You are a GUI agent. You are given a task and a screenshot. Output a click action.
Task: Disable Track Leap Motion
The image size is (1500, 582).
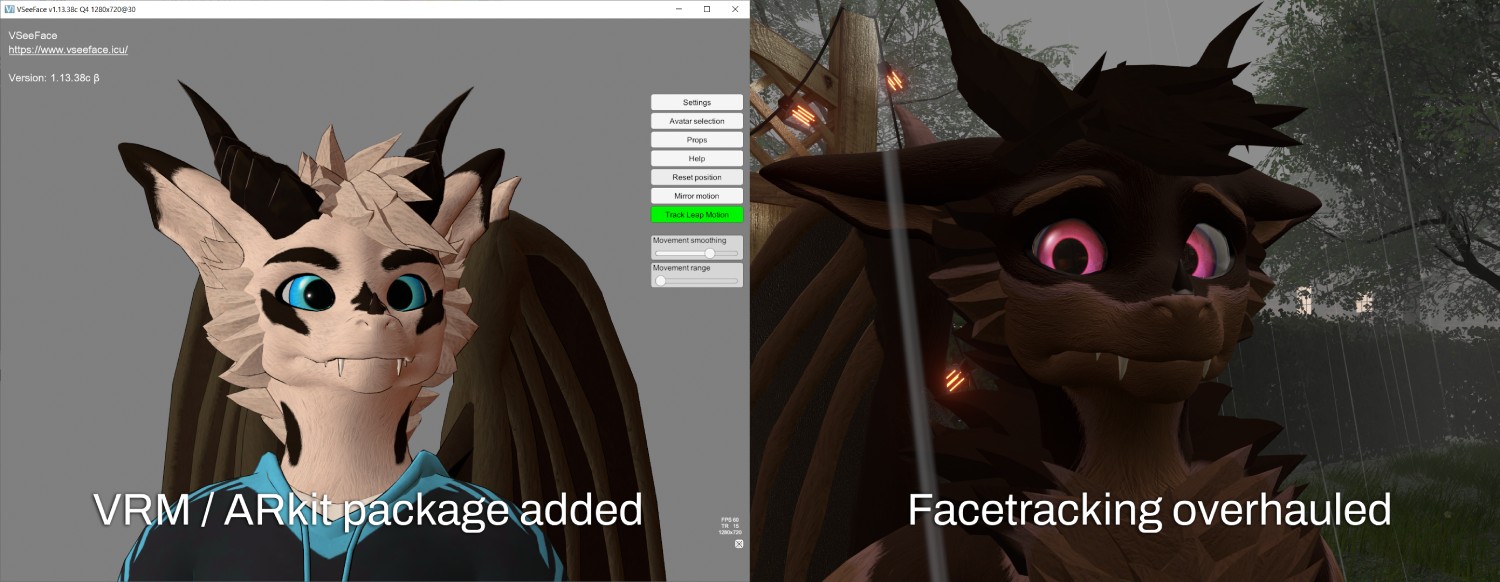696,214
